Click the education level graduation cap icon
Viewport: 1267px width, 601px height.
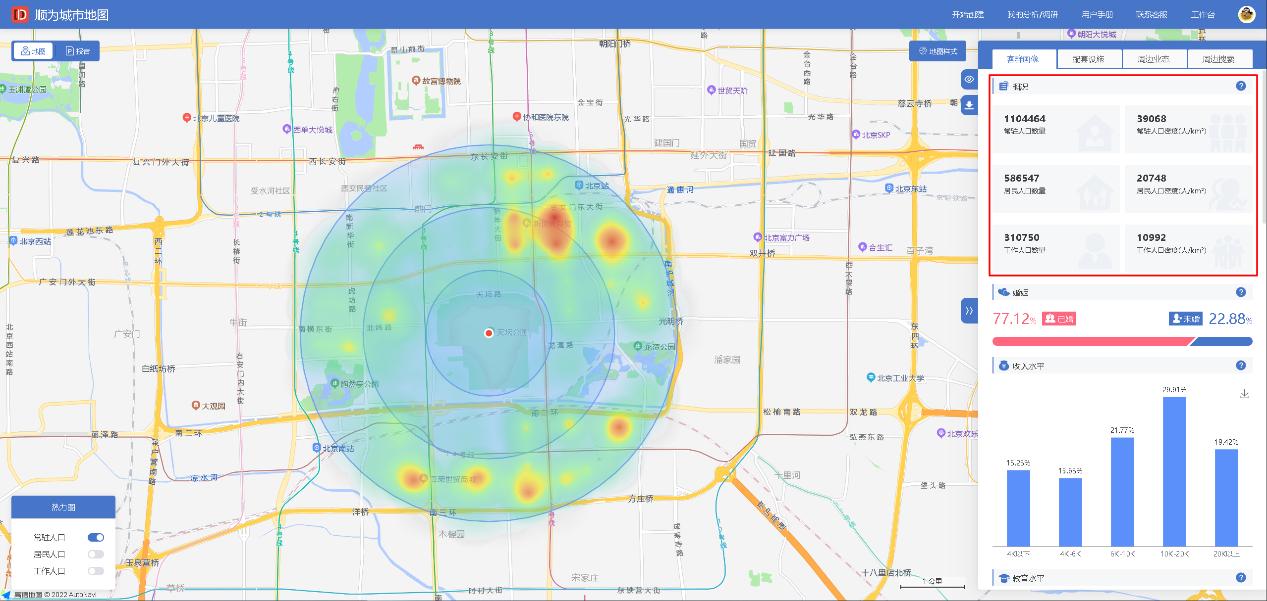point(1003,578)
